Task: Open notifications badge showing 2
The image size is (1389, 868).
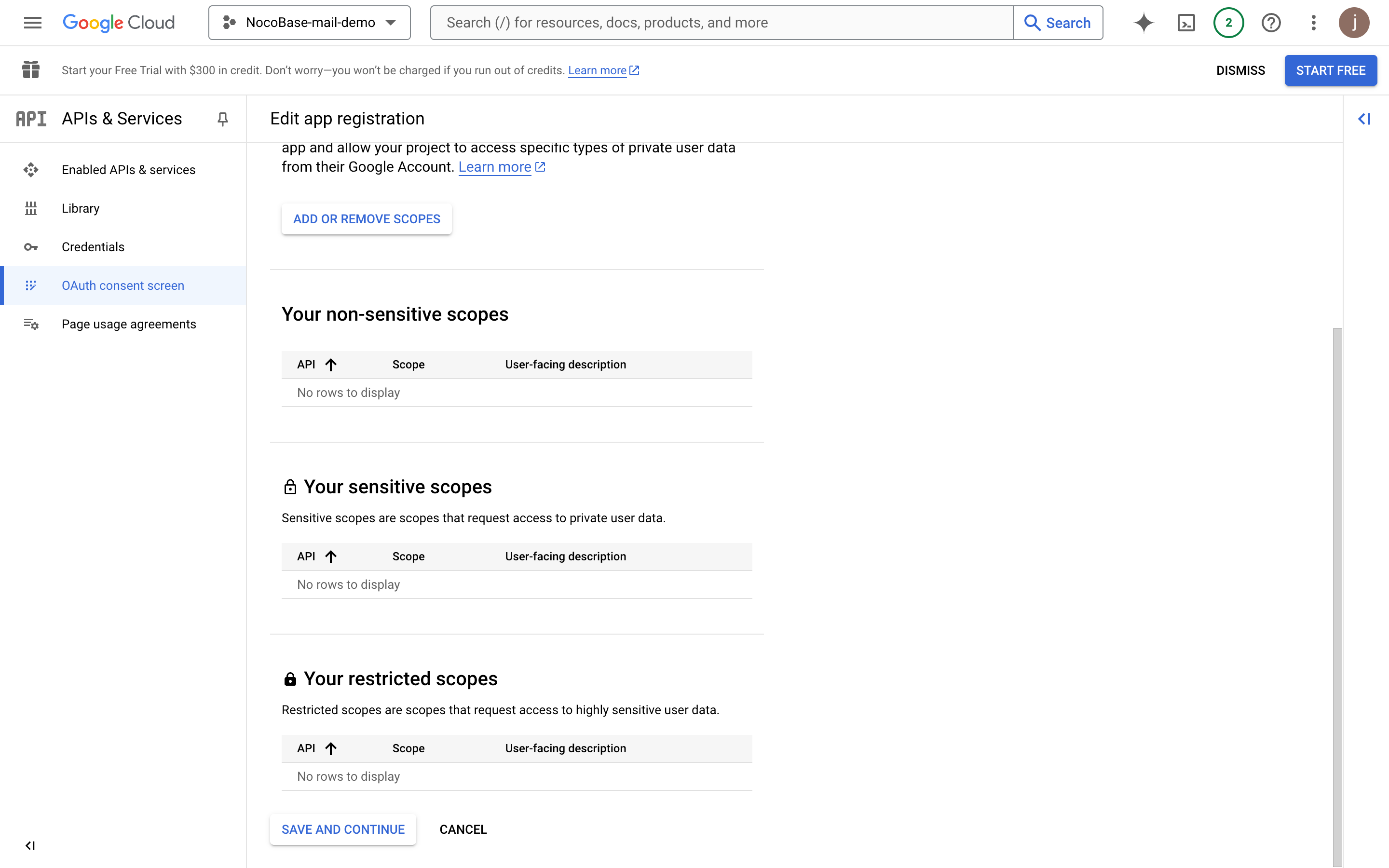Action: click(1228, 22)
